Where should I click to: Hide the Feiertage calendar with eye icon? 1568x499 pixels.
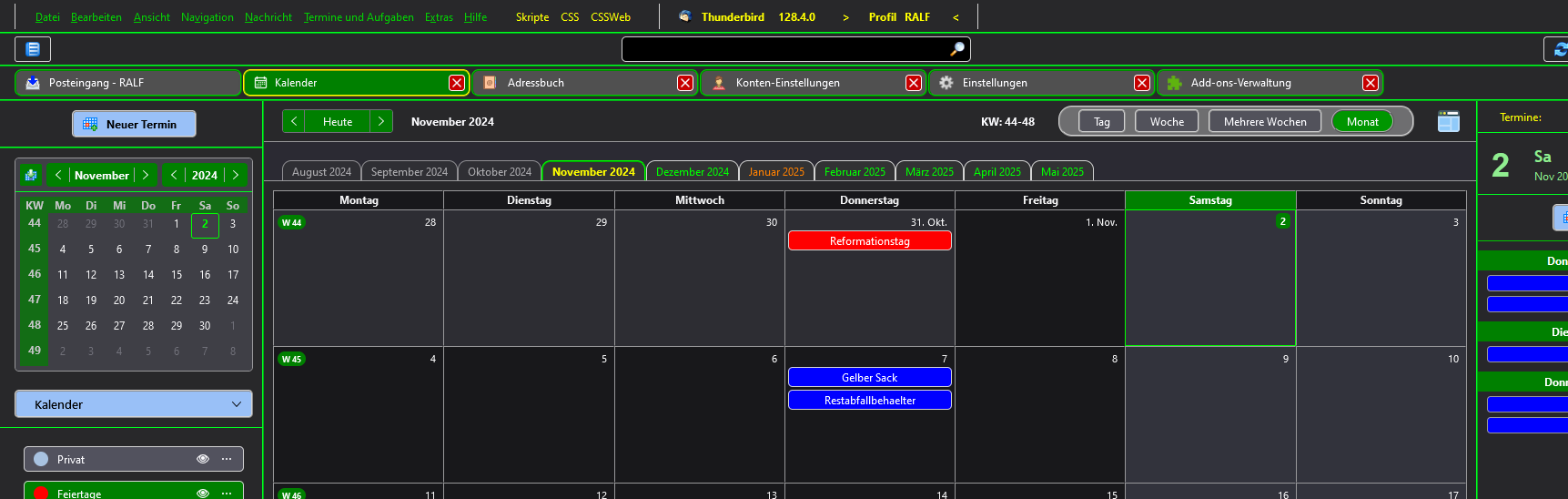tap(203, 493)
